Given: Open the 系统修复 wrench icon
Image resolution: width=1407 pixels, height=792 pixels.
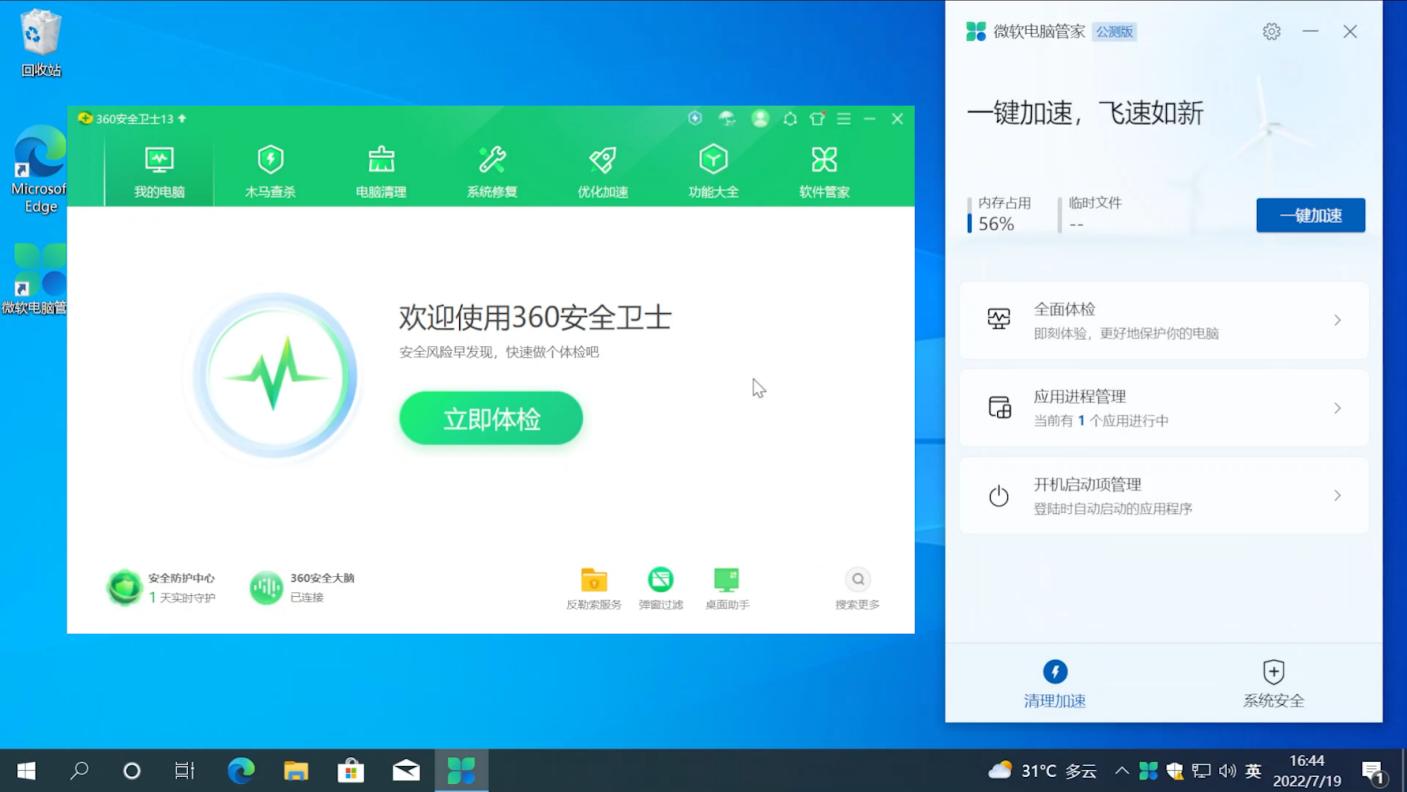Looking at the screenshot, I should click(x=490, y=168).
